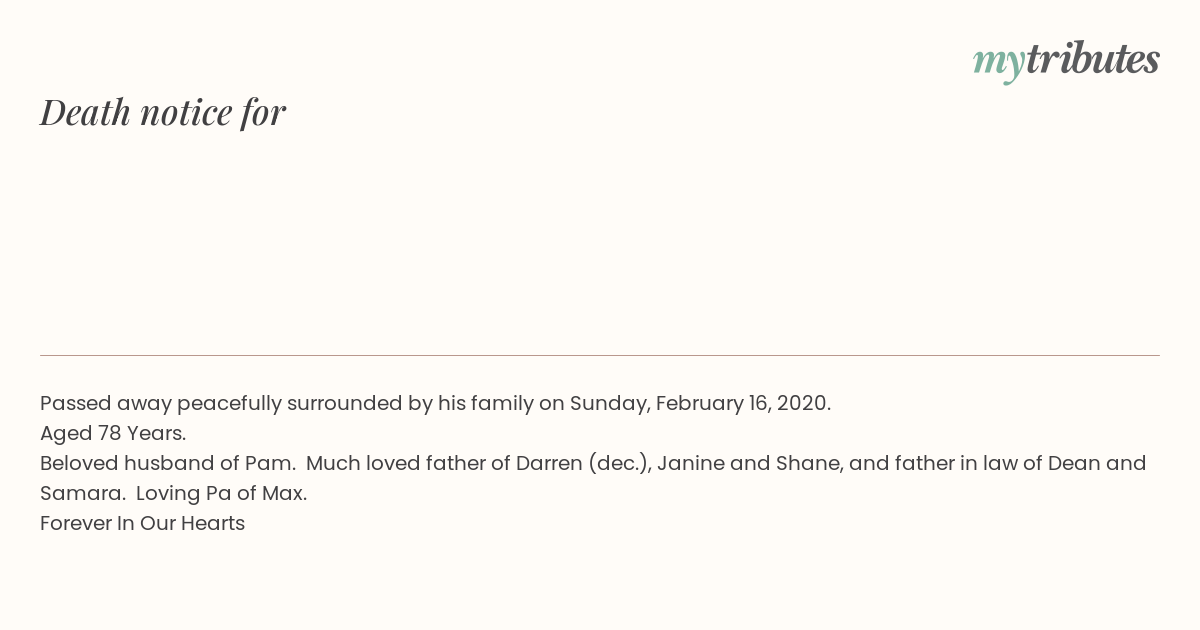The width and height of the screenshot is (1200, 630).
Task: Click the gray "tributes" word in logo
Action: point(1092,59)
